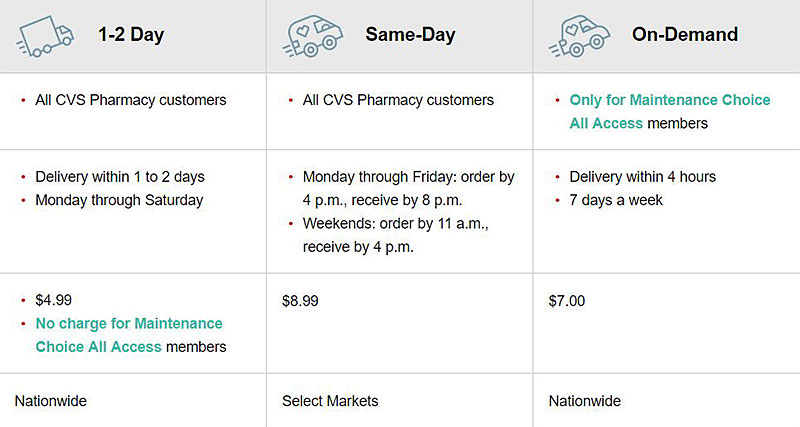Click the $7.00 On-Demand price
This screenshot has width=800, height=427.
click(567, 300)
